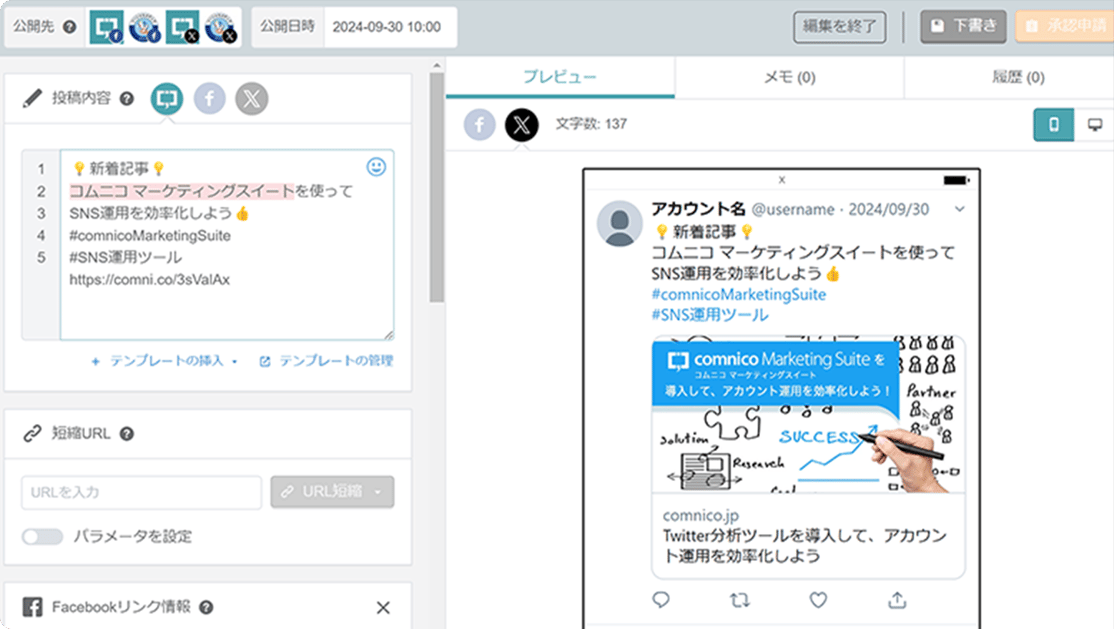This screenshot has width=1114, height=629.
Task: Click the reply icon in the preview
Action: 661,600
